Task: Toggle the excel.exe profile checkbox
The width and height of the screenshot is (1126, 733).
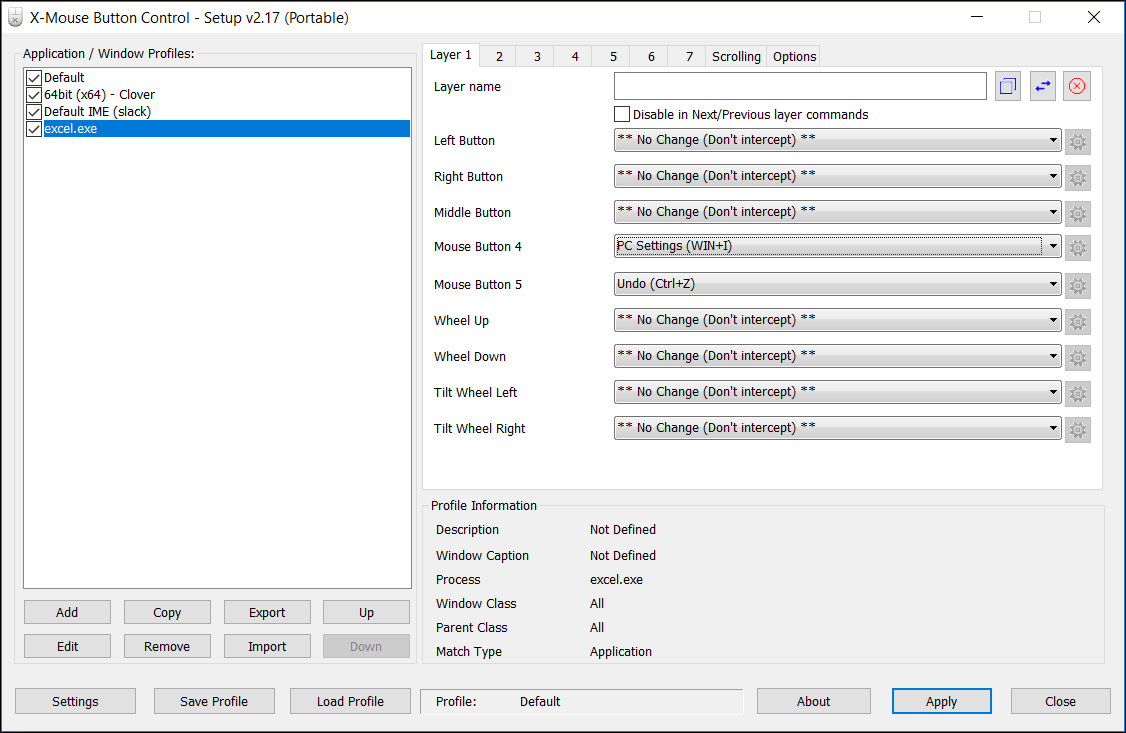Action: pos(34,129)
